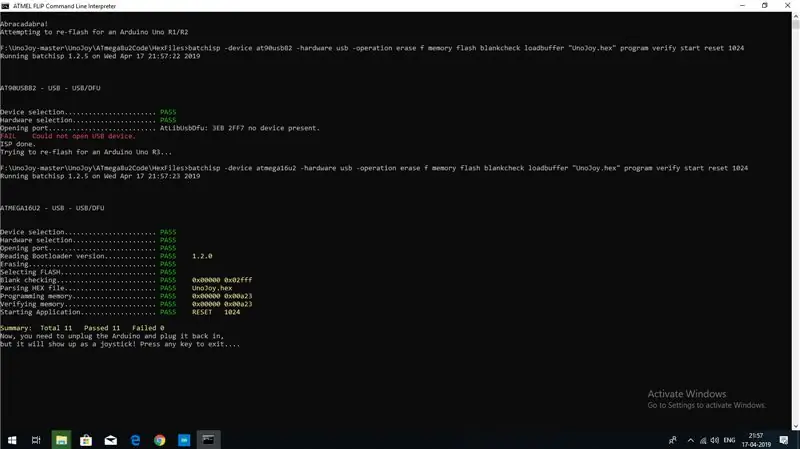This screenshot has height=449, width=800.
Task: Click the vertical scrollbar thumb
Action: tap(795, 24)
